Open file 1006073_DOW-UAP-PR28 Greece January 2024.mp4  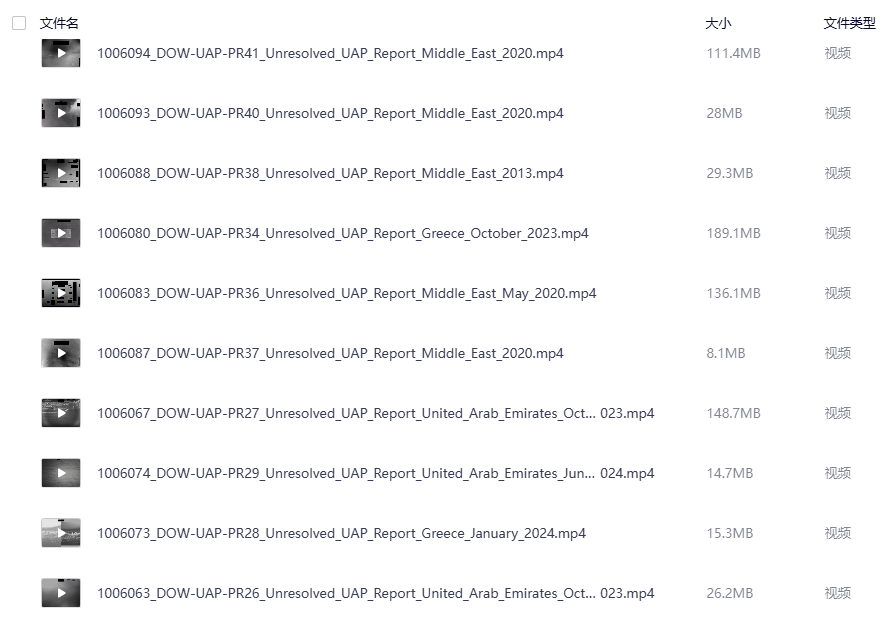341,533
